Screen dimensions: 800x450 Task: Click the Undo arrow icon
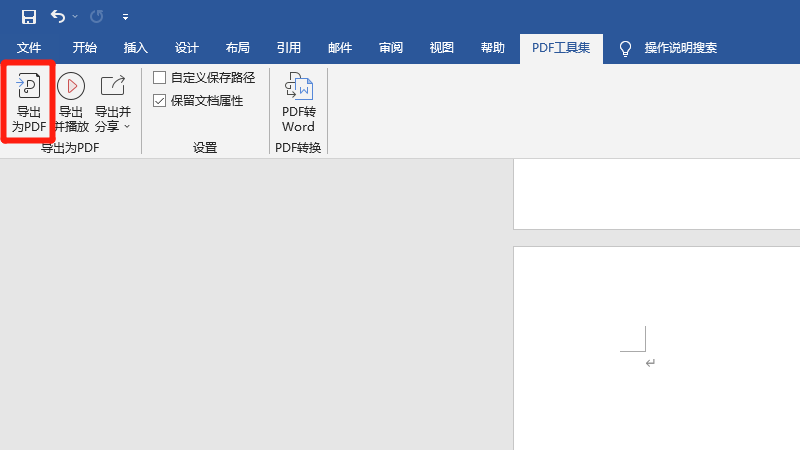click(58, 17)
